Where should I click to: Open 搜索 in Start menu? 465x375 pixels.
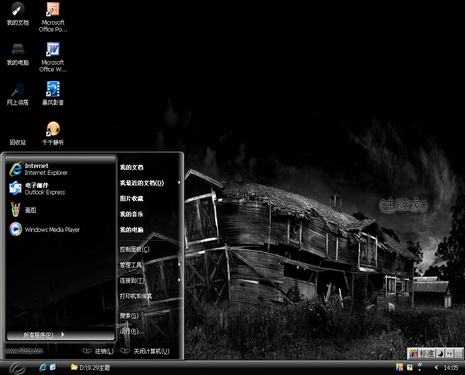click(x=129, y=315)
